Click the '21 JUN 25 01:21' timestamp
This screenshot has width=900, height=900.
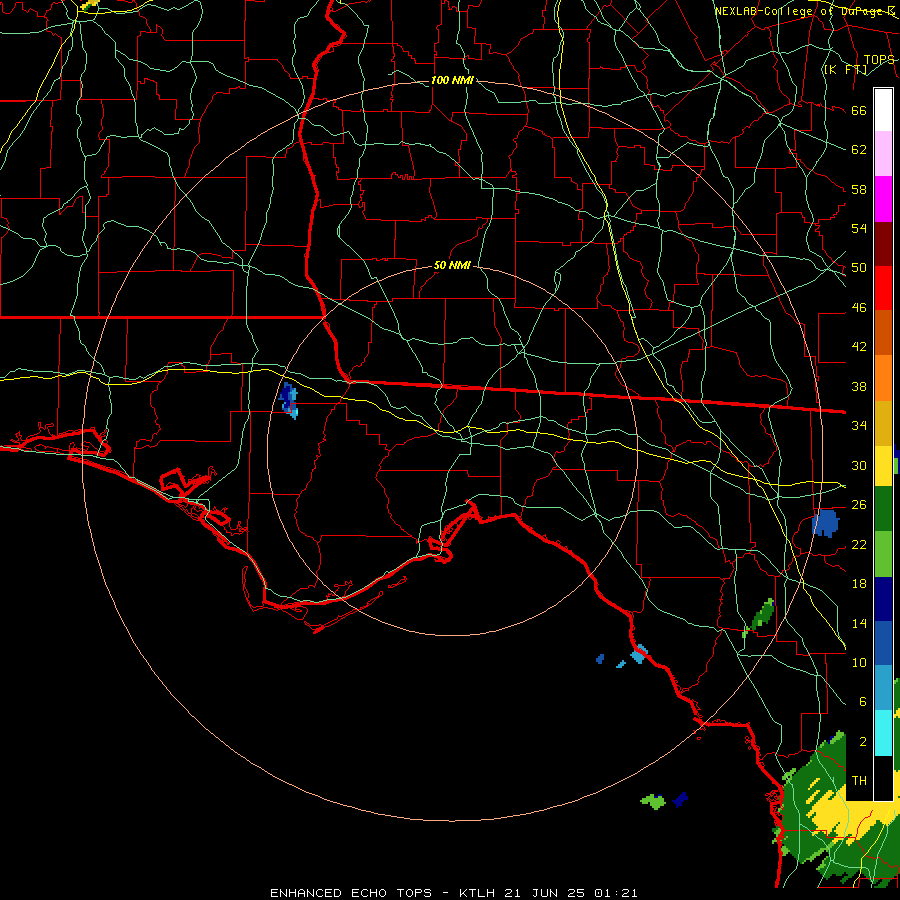[571, 893]
